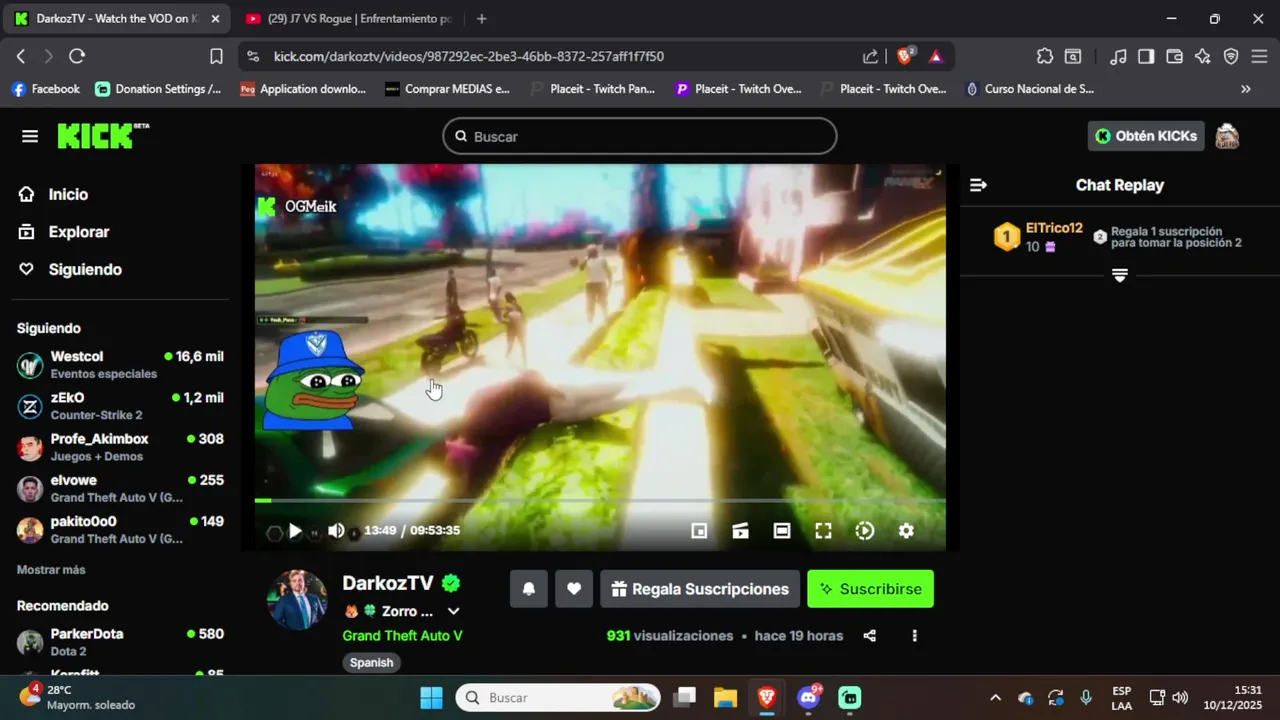Switch to the DarkozTV Kick browser tab
Screen dimensions: 1280x720
118,19
